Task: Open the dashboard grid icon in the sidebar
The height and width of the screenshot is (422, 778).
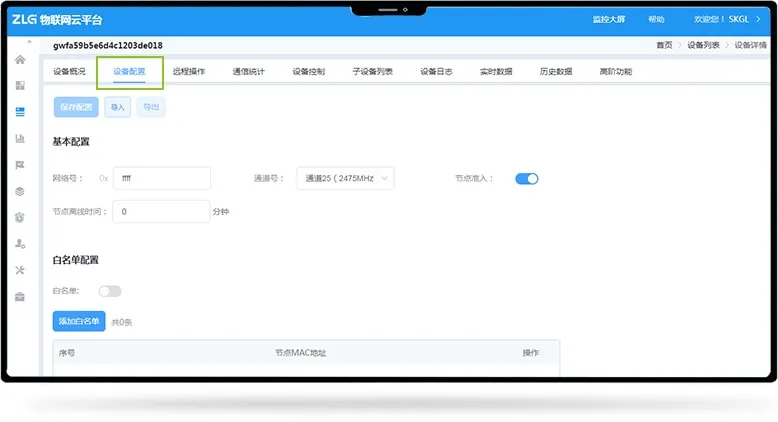Action: pos(20,86)
